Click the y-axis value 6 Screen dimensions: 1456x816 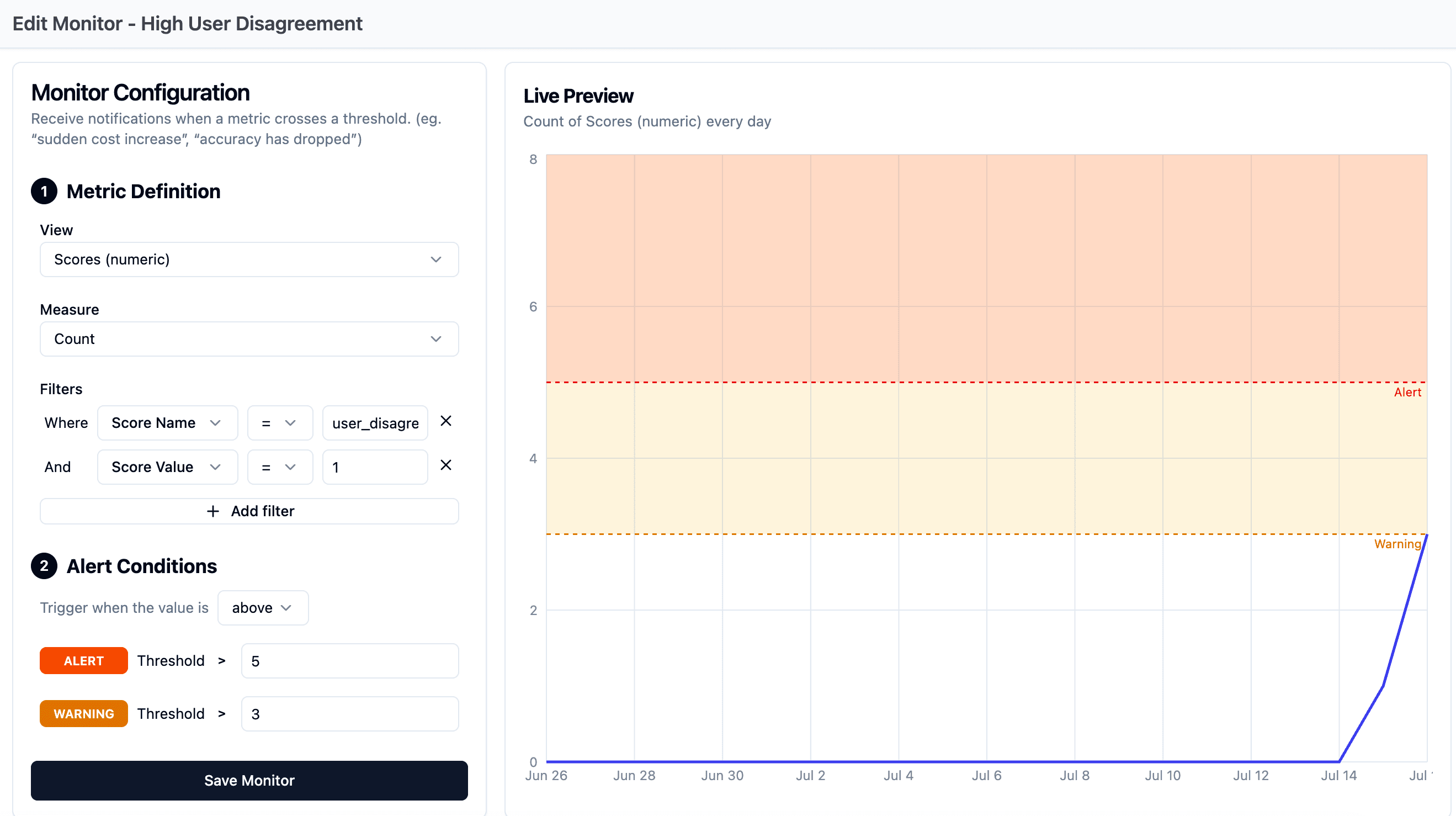click(x=533, y=307)
